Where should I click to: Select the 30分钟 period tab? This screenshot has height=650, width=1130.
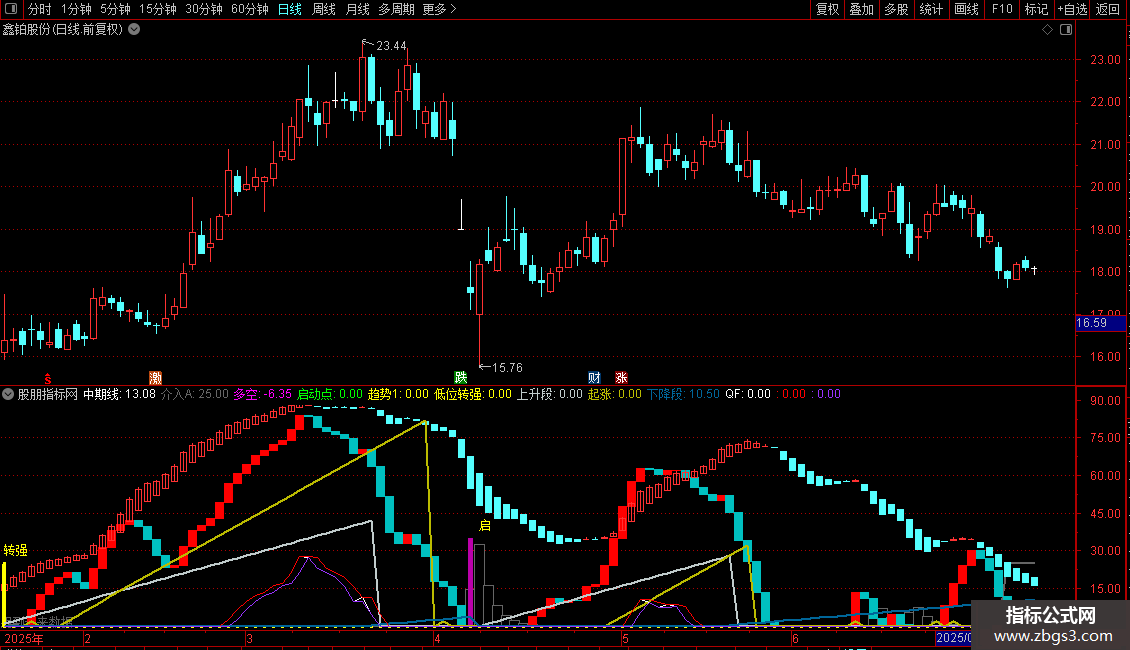204,9
